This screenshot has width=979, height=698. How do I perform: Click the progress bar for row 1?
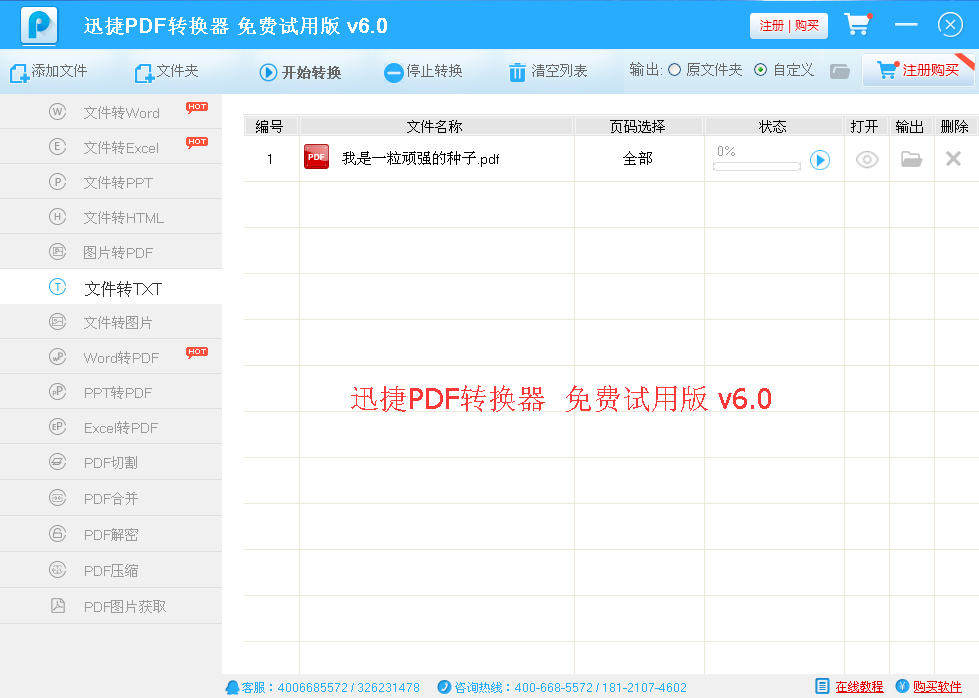click(757, 167)
